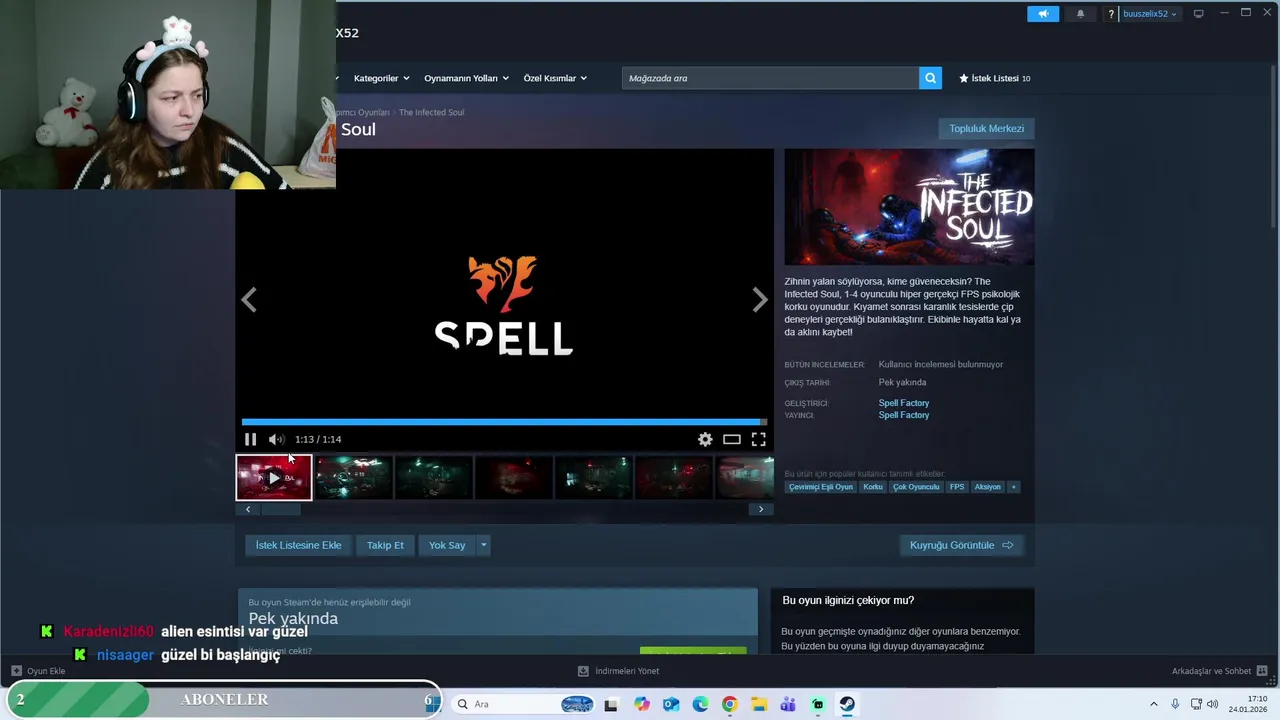This screenshot has width=1280, height=720.
Task: Pause the trailer video
Action: (x=250, y=439)
